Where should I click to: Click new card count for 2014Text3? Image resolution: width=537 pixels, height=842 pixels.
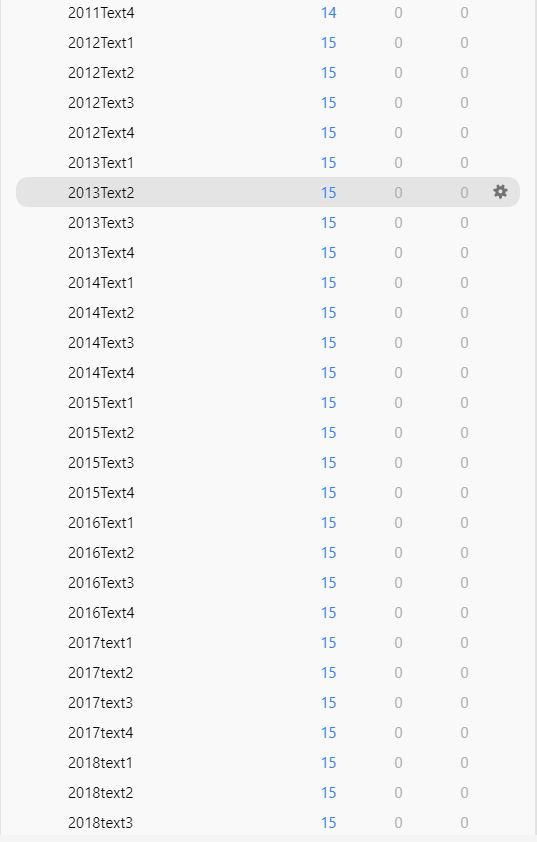329,343
